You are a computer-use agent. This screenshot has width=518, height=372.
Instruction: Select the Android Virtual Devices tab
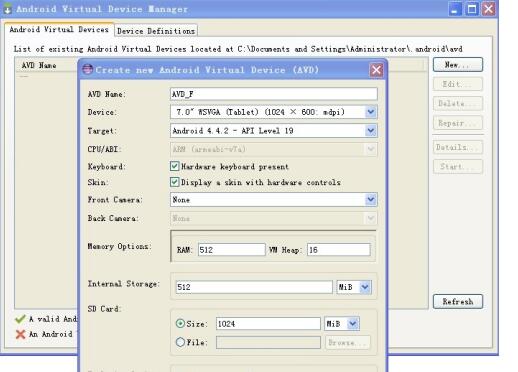(59, 30)
